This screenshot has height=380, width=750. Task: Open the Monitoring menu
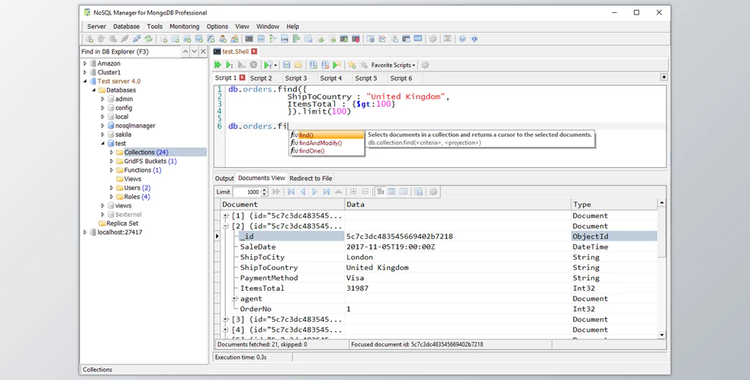click(x=184, y=26)
